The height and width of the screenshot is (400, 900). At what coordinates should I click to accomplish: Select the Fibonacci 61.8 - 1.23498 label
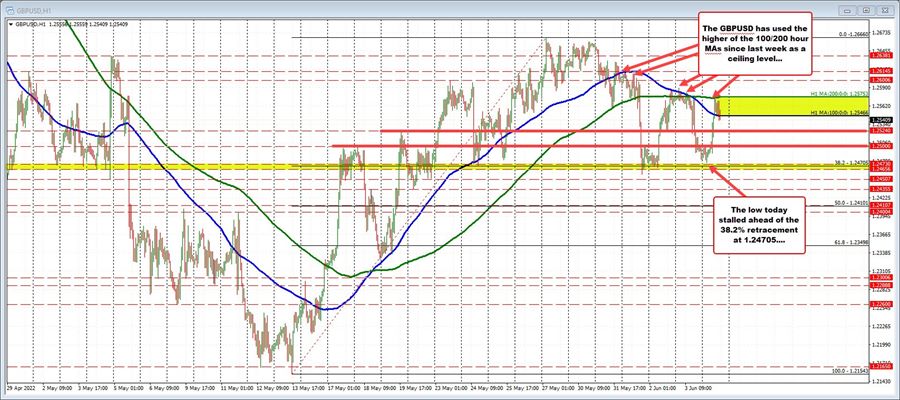(850, 243)
